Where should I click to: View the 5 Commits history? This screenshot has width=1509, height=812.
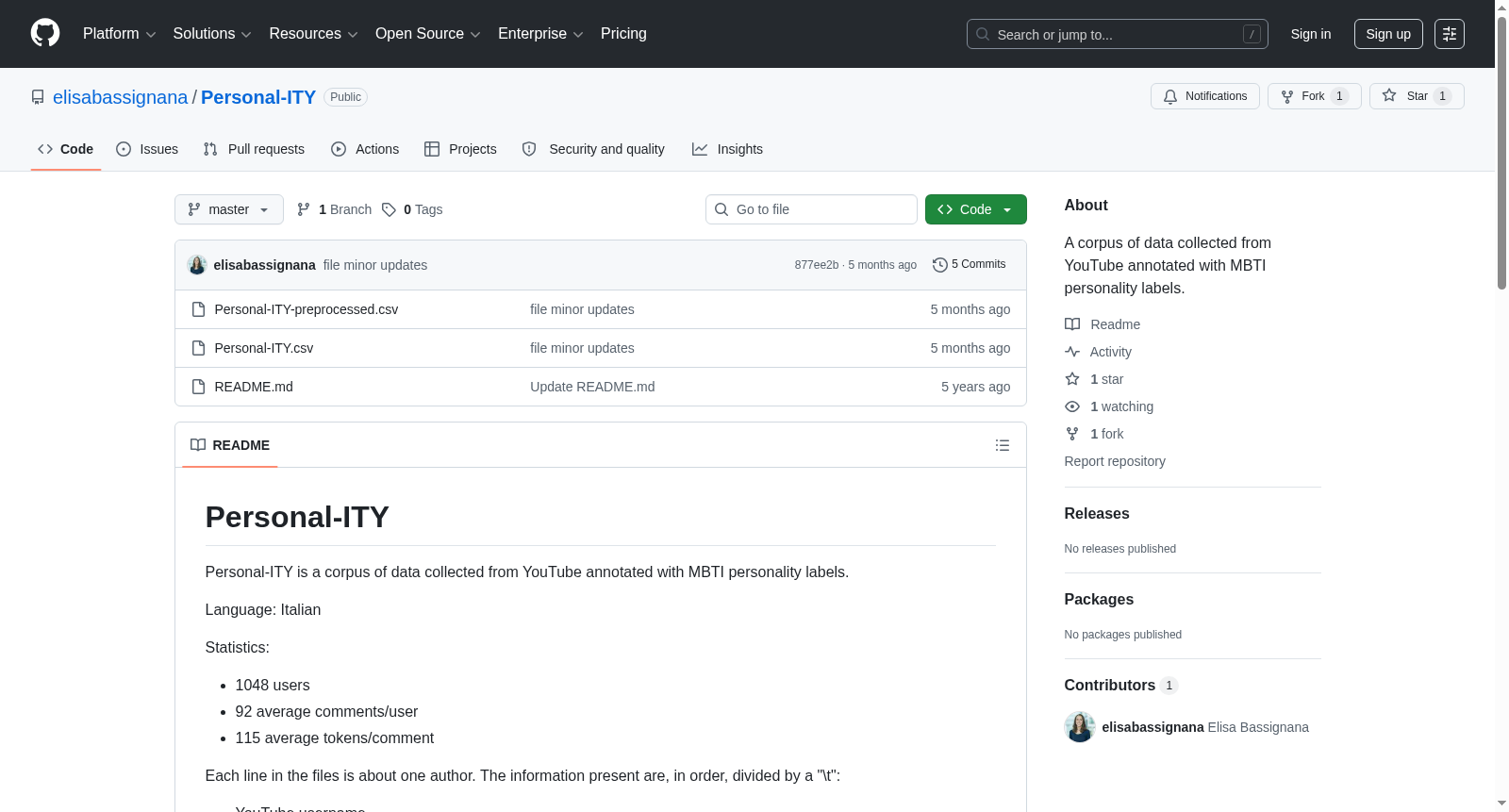coord(970,265)
